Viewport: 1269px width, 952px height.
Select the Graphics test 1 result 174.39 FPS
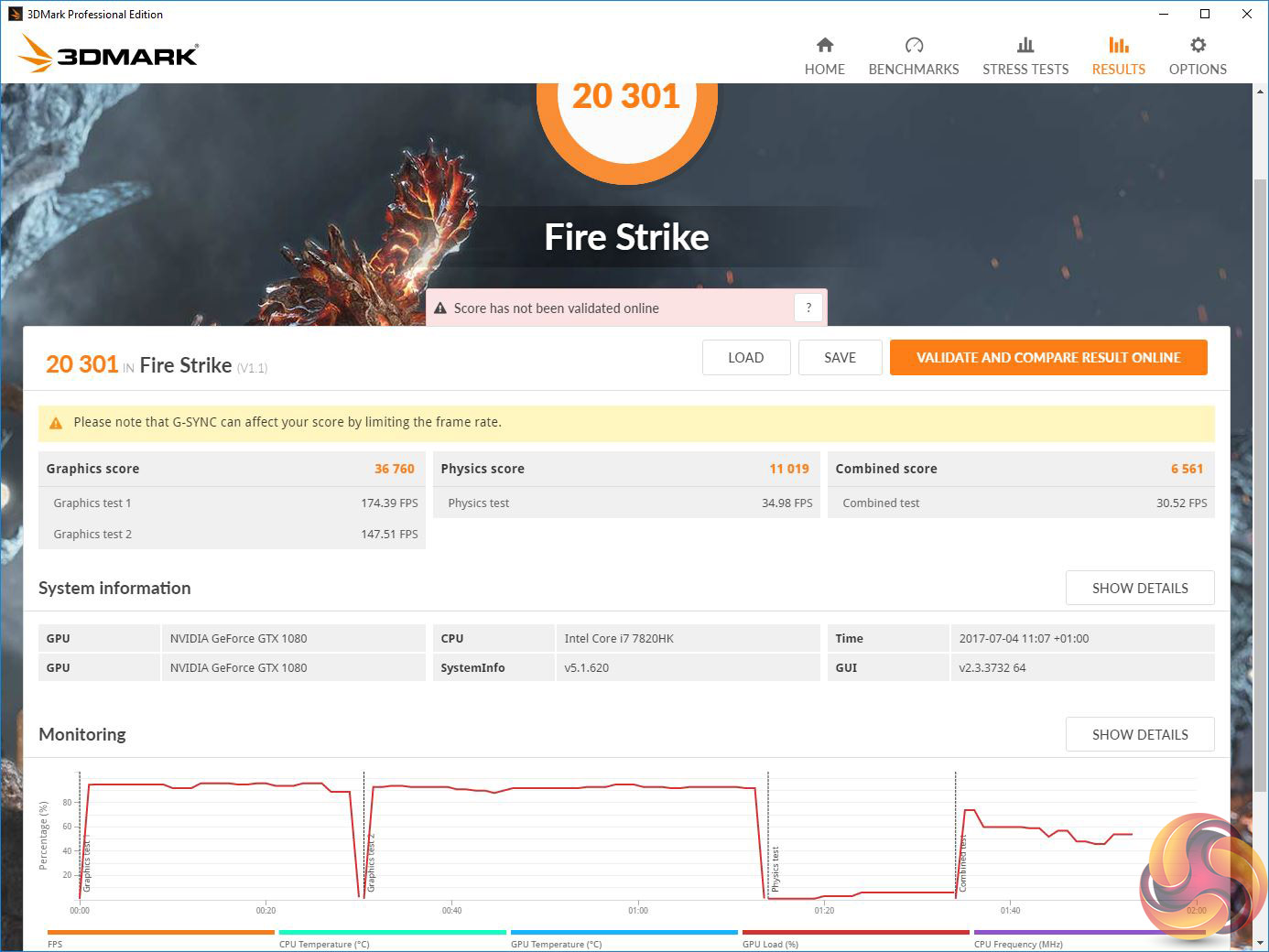(x=389, y=503)
